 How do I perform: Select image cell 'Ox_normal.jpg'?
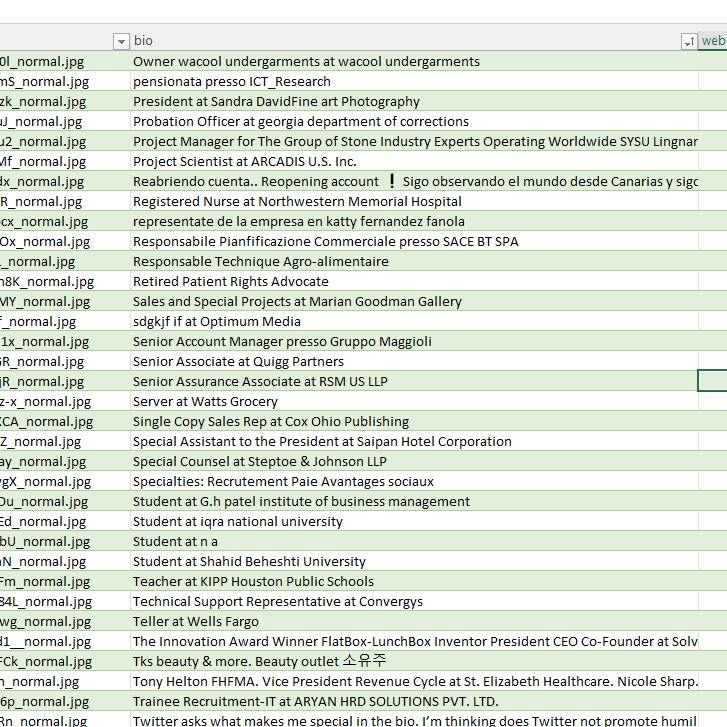[65, 241]
